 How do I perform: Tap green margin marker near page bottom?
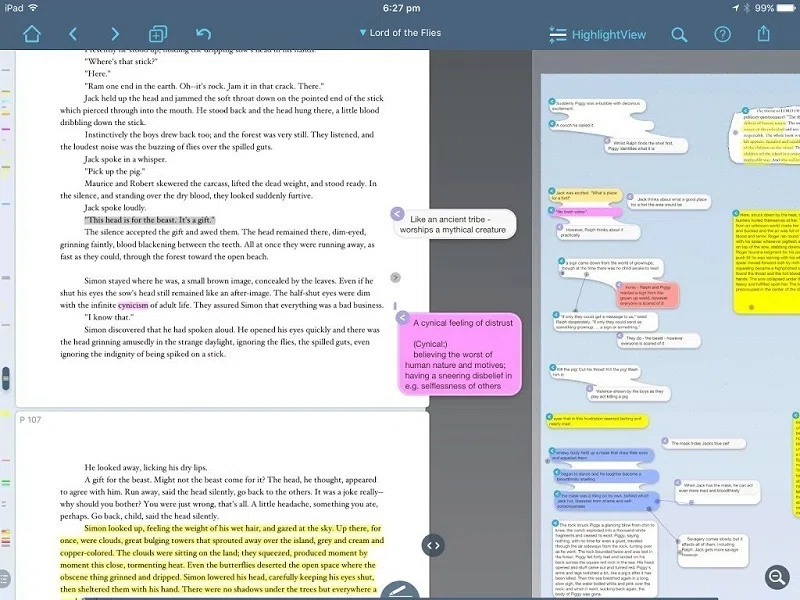point(6,482)
